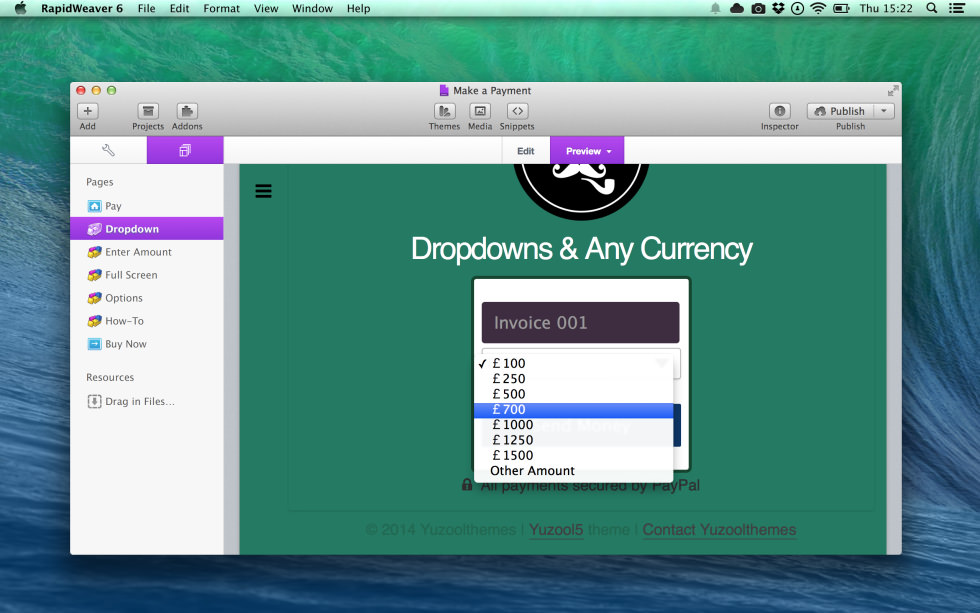Switch to Edit mode
Image resolution: width=980 pixels, height=613 pixels.
point(526,151)
